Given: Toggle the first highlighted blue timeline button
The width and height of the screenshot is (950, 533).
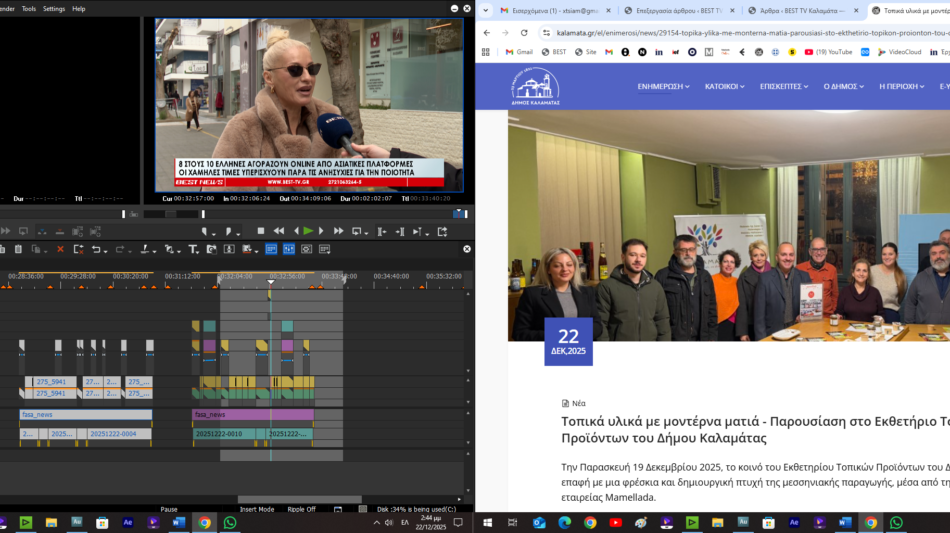Looking at the screenshot, I should (271, 249).
